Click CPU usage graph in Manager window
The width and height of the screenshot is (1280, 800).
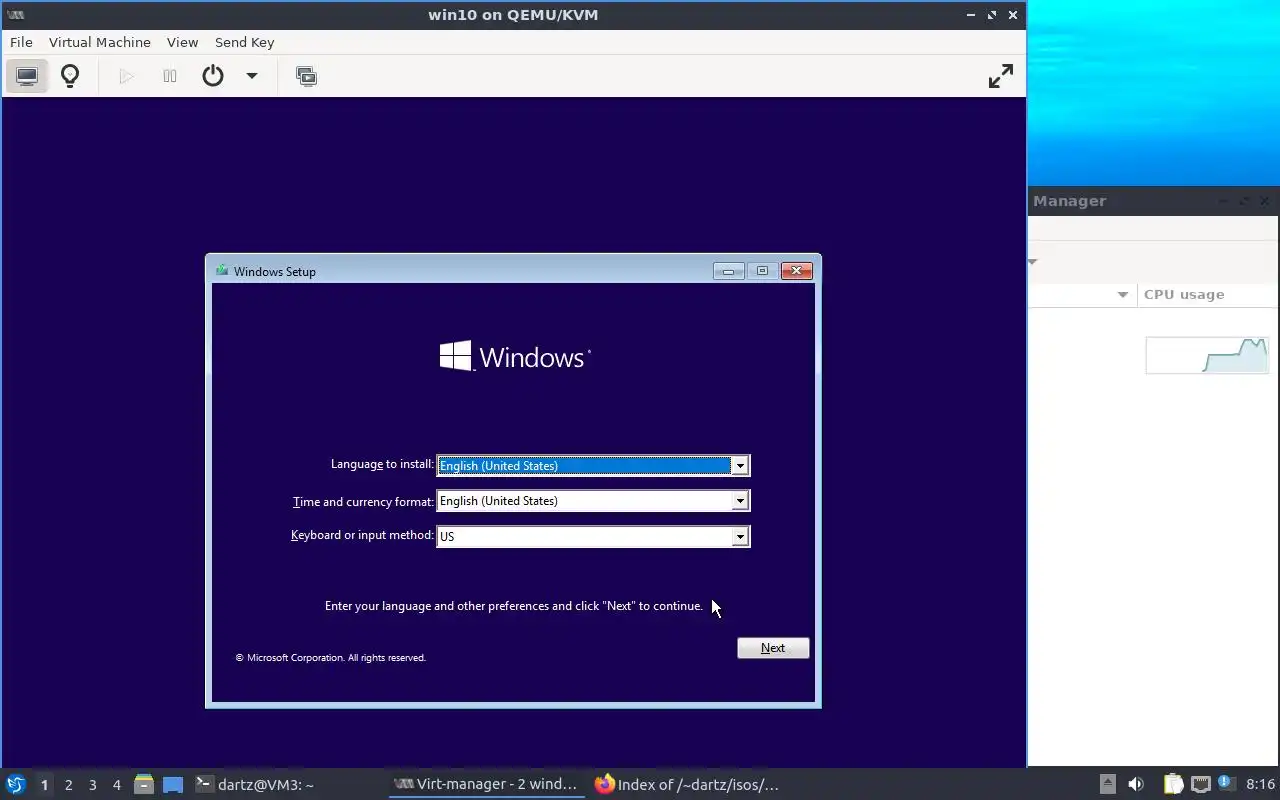(x=1207, y=356)
